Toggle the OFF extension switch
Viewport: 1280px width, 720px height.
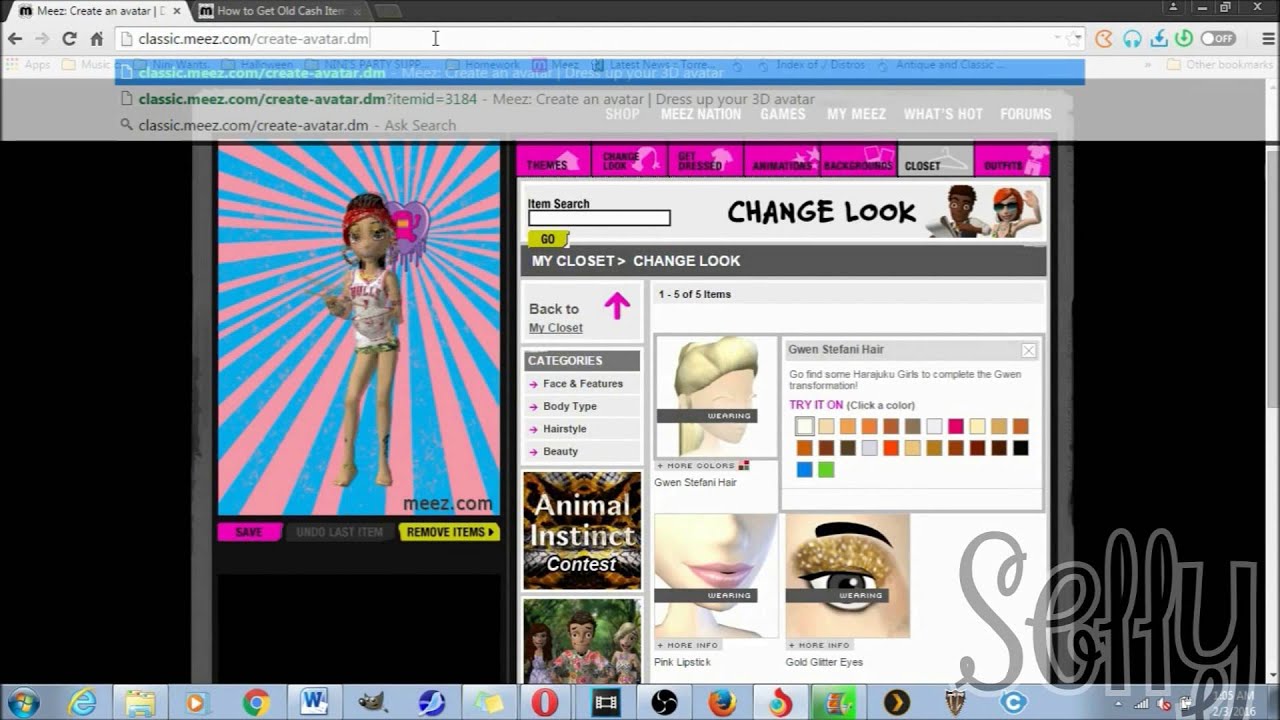[x=1218, y=39]
